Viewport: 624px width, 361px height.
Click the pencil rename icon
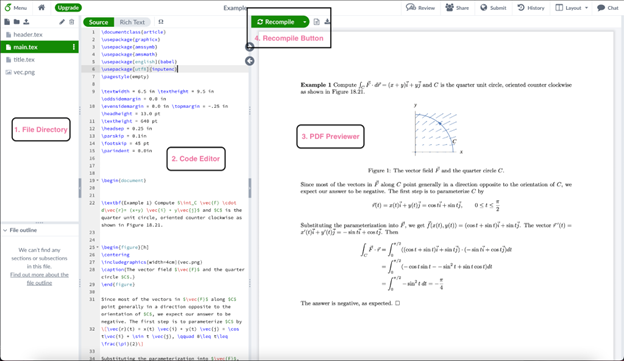pos(62,22)
